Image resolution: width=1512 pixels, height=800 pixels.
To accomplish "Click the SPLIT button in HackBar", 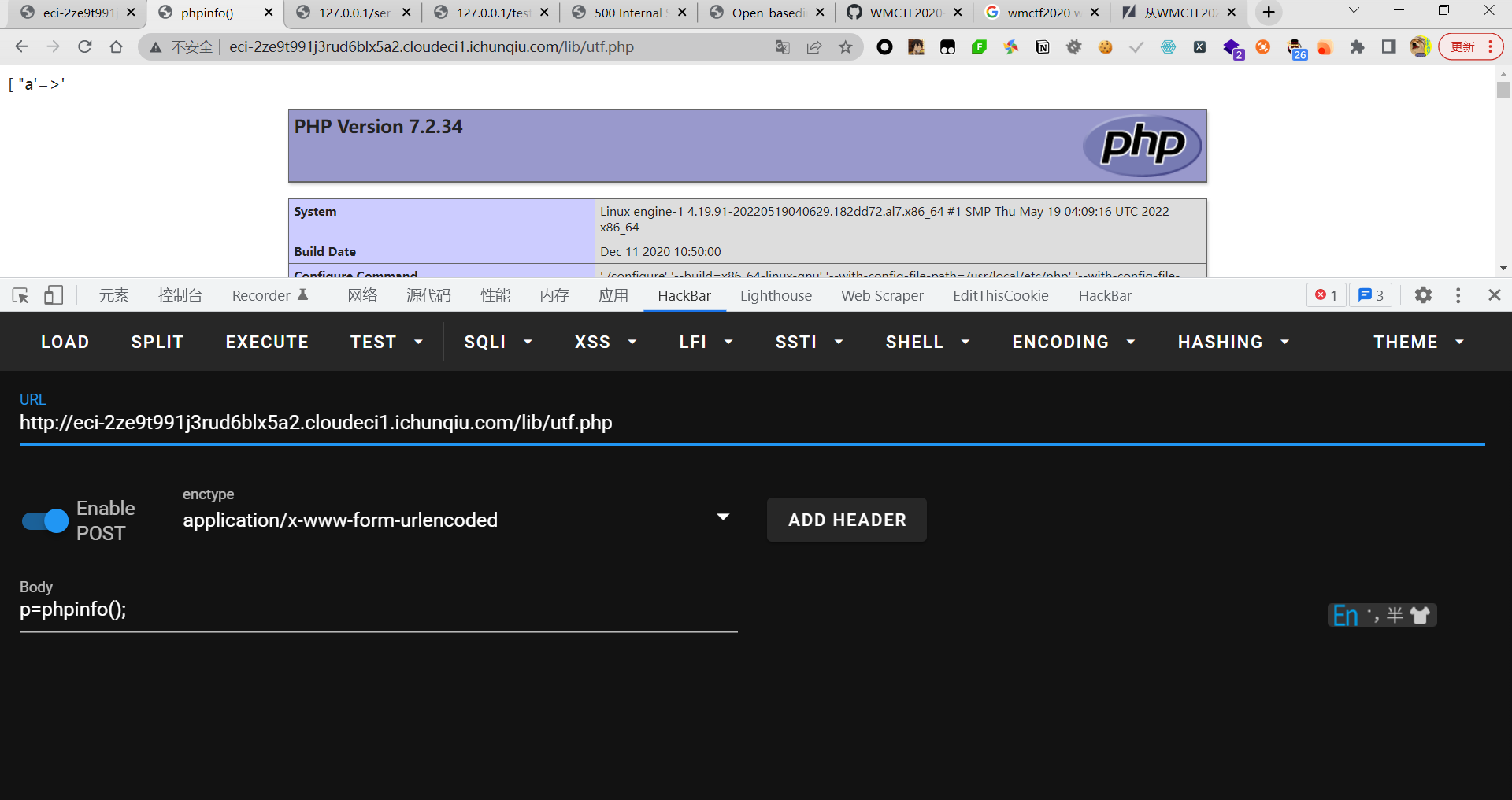I will (157, 342).
